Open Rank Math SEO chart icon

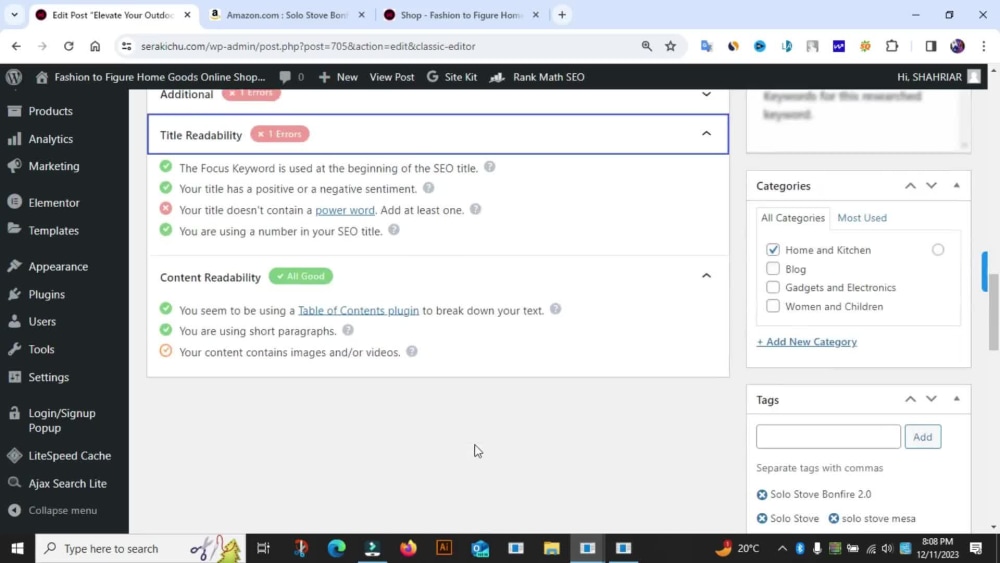pyautogui.click(x=497, y=77)
